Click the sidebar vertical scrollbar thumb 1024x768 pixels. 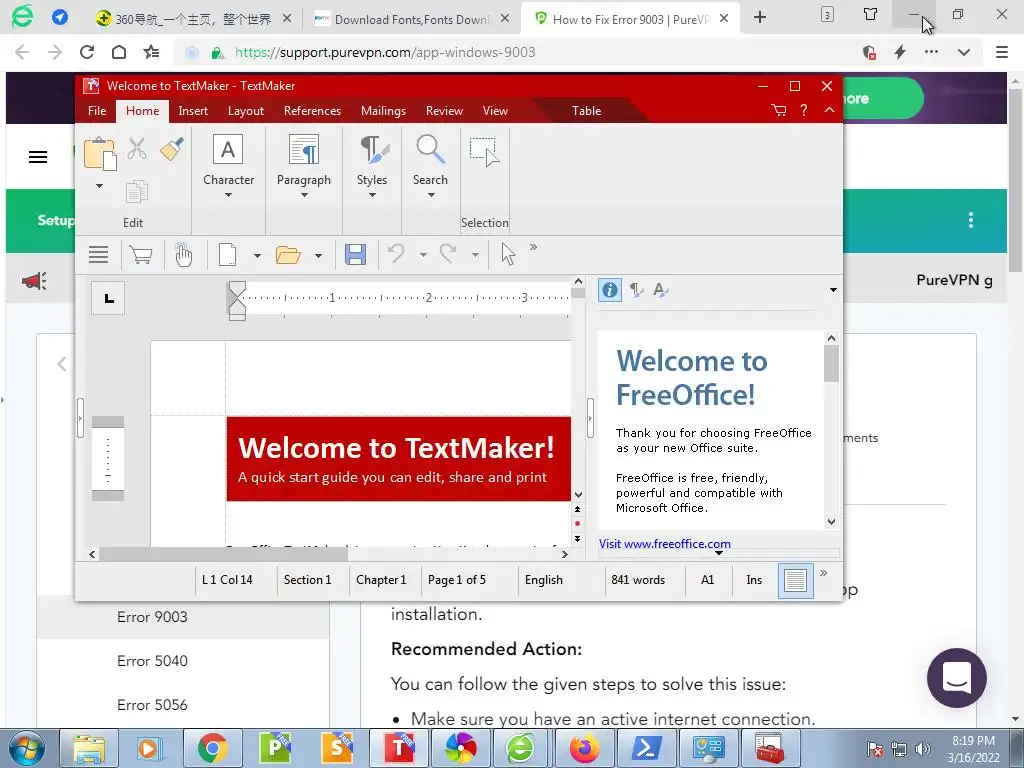point(831,364)
